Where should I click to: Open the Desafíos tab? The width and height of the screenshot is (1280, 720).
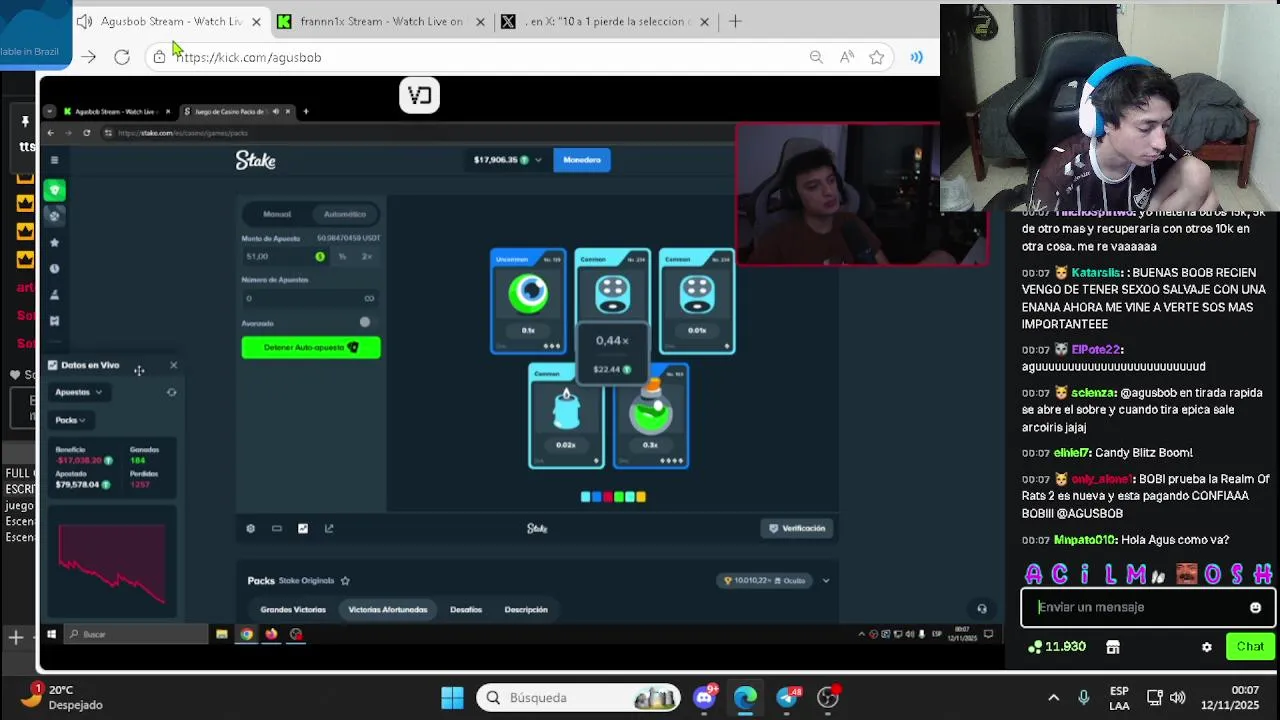tap(466, 609)
